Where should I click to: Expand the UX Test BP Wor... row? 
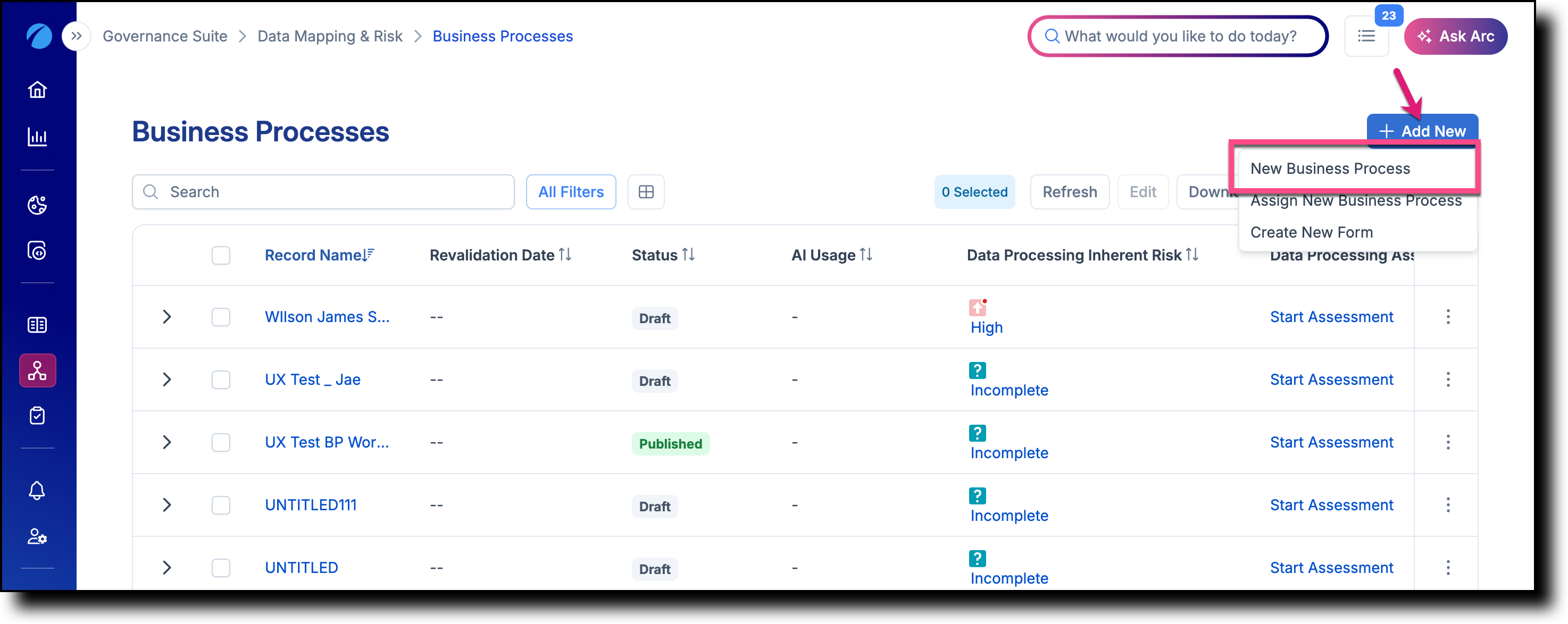coord(167,442)
